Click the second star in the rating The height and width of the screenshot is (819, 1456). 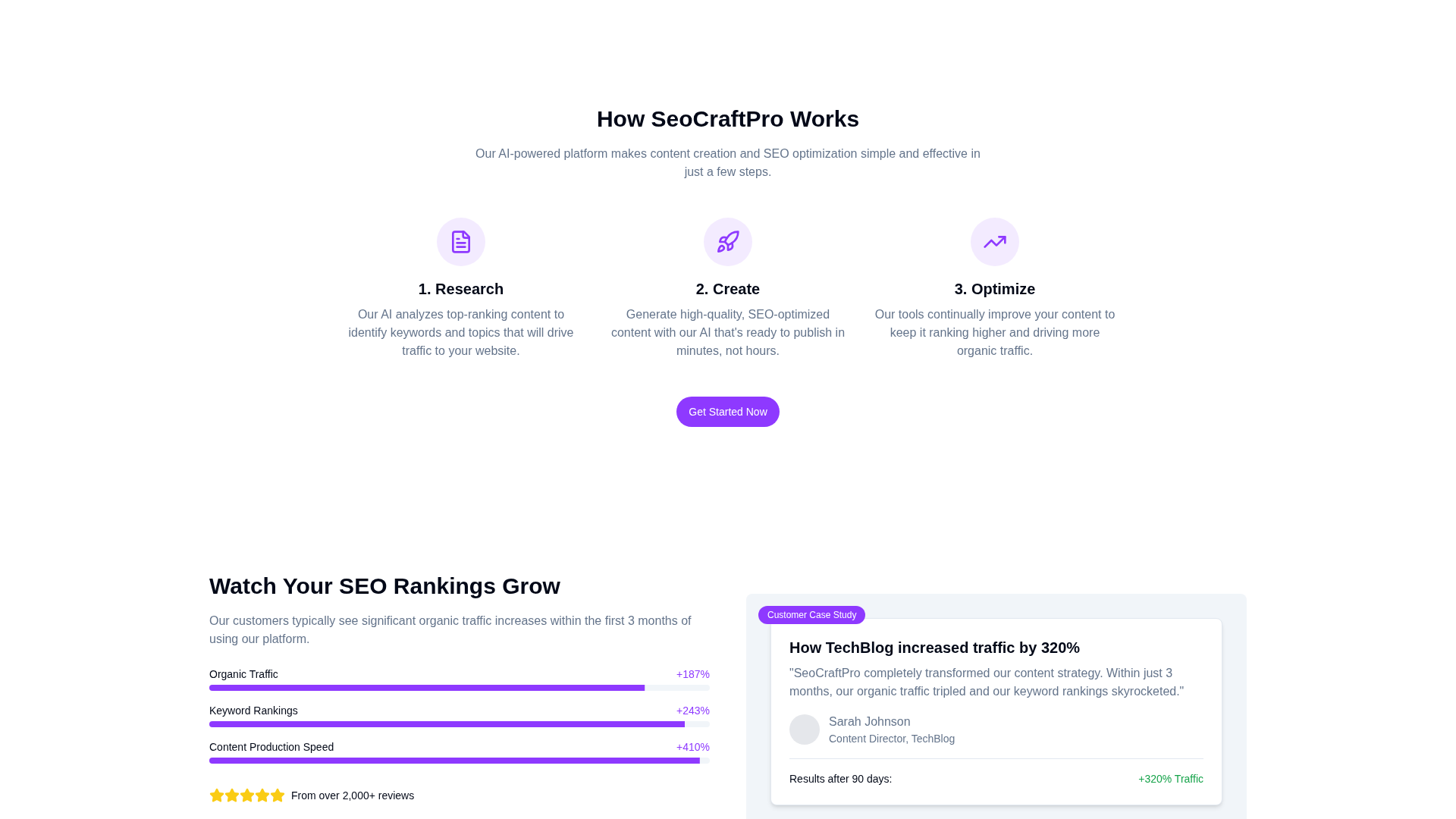pos(231,795)
